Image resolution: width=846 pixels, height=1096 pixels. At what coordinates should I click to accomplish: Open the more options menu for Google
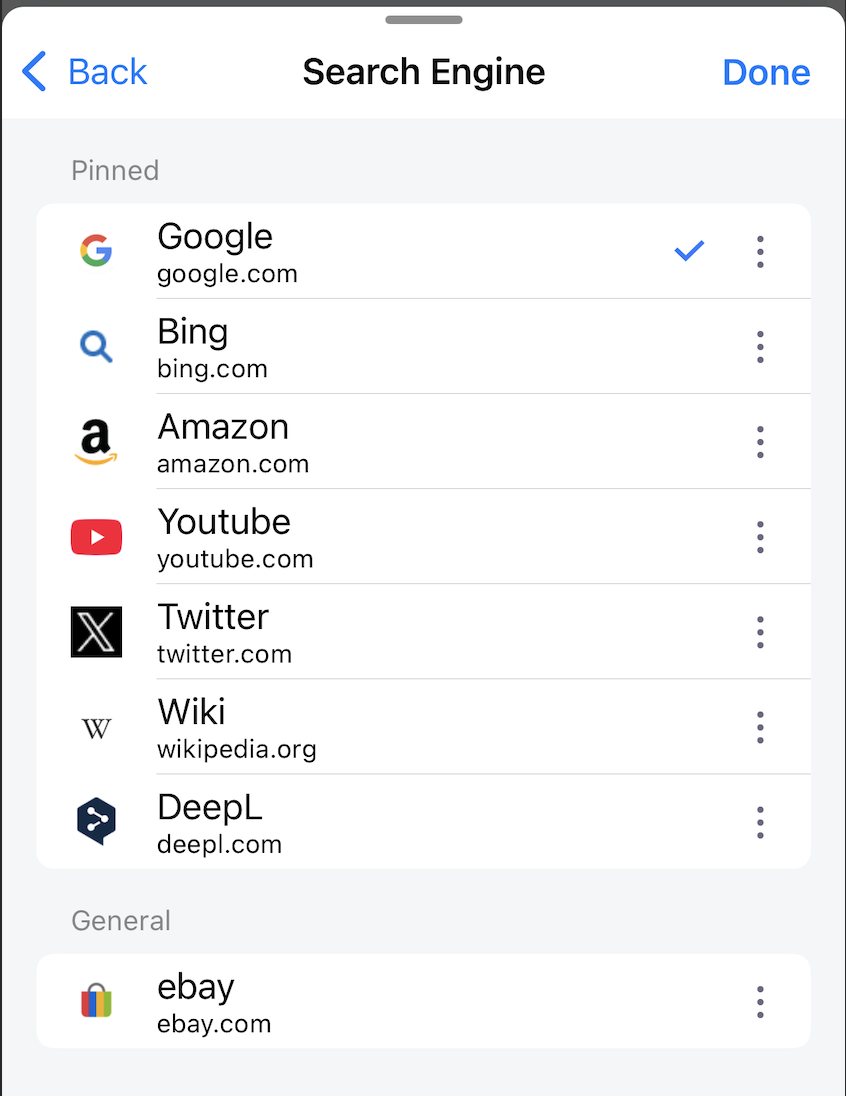[x=760, y=251]
